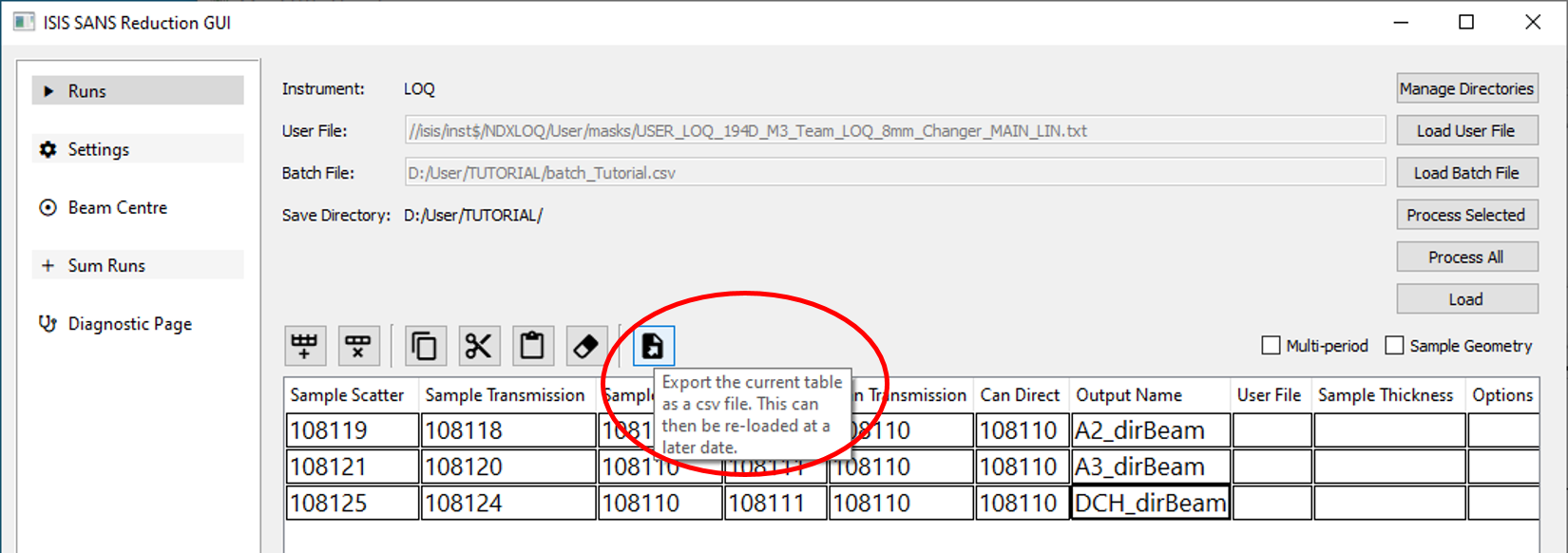Click the insert row icon
Viewport: 1568px width, 553px height.
coord(305,346)
